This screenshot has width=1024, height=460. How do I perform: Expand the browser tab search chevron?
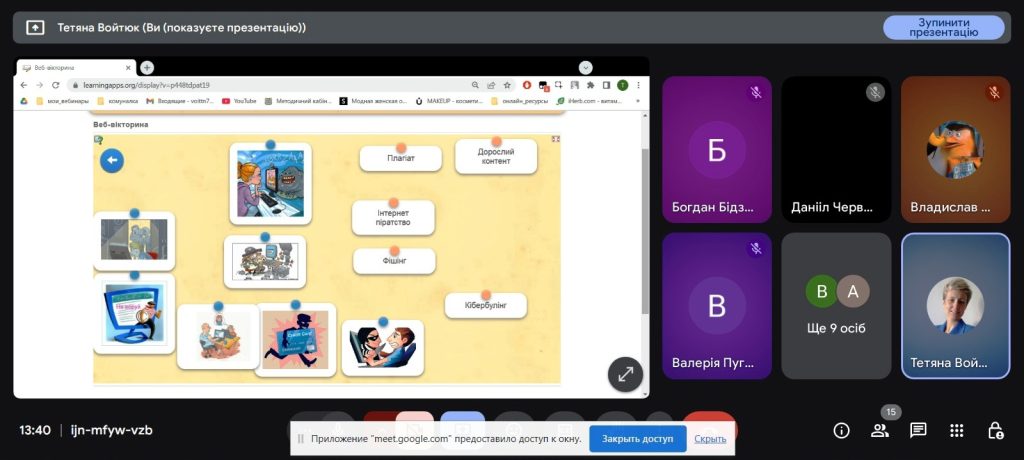tap(586, 67)
